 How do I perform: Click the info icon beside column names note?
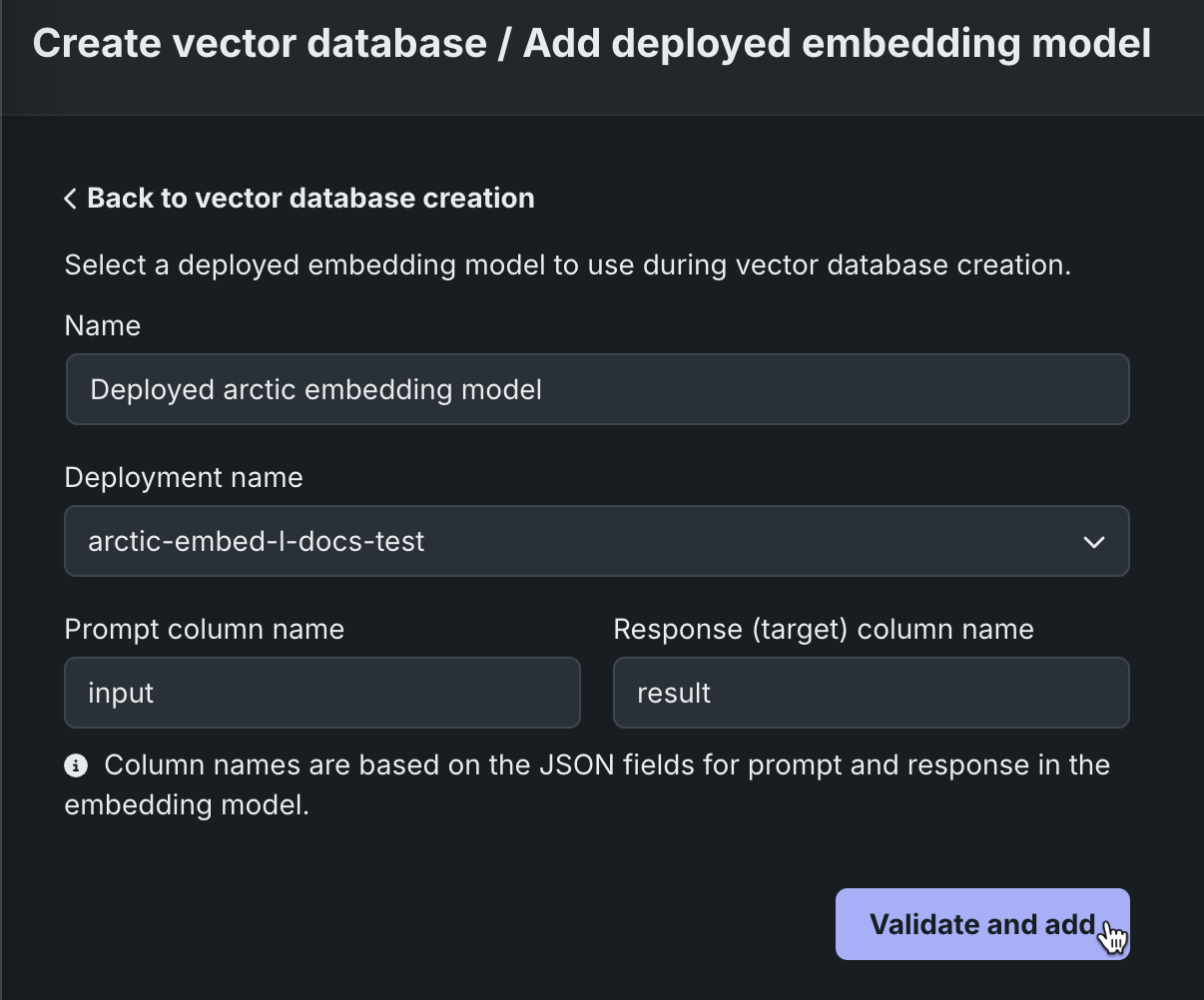pyautogui.click(x=75, y=765)
